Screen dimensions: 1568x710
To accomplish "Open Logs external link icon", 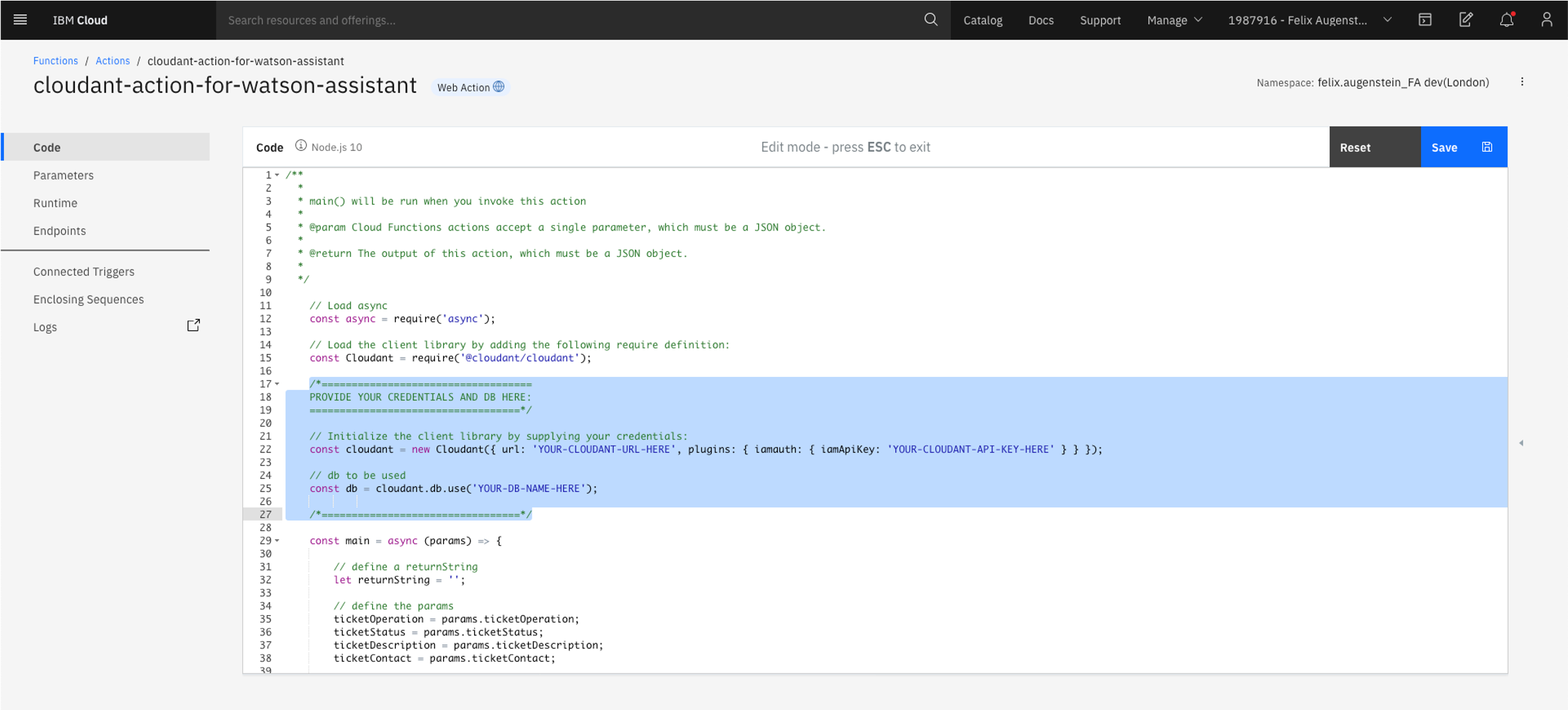I will 193,325.
